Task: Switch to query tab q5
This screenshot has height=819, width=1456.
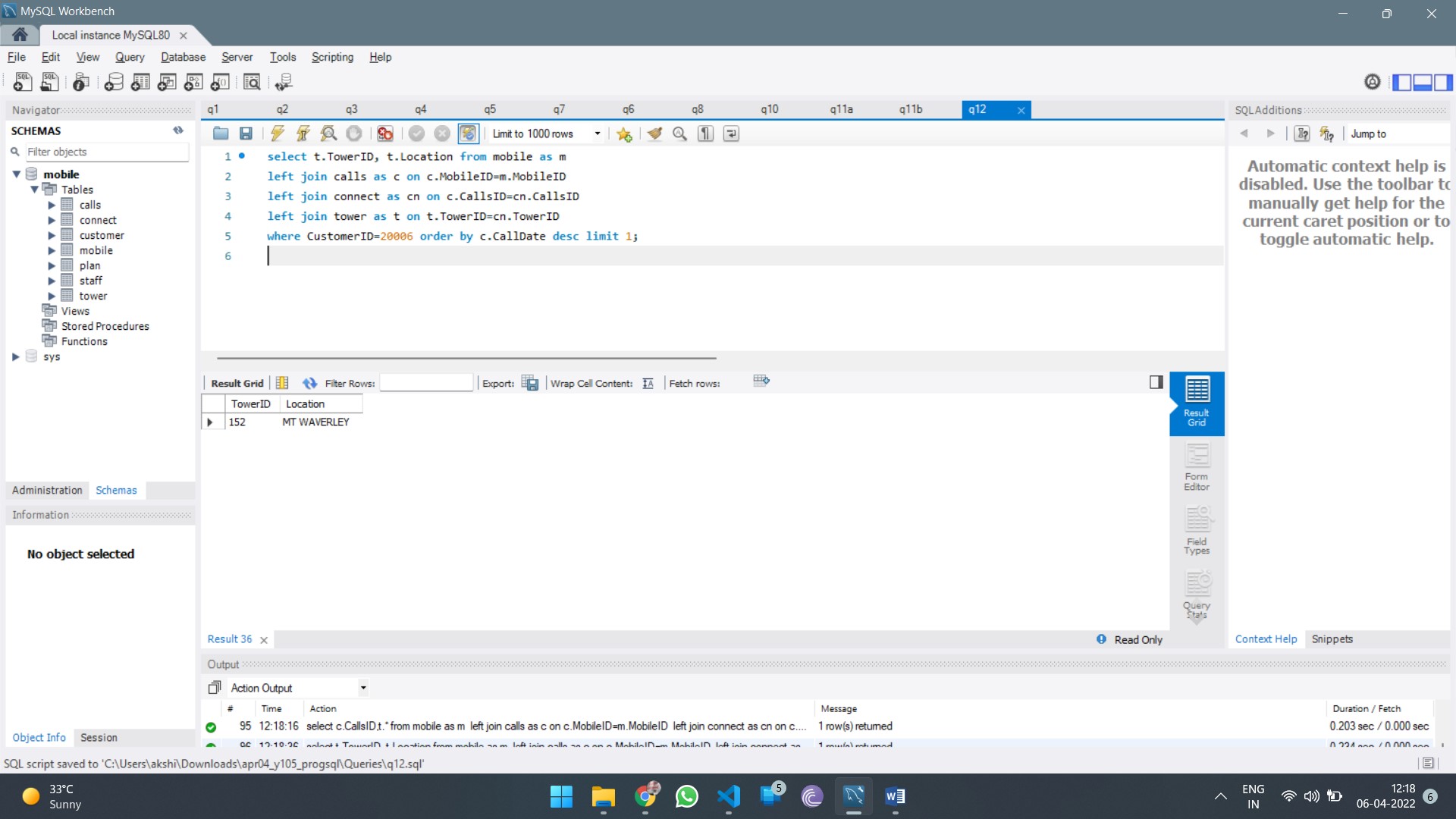Action: (490, 109)
